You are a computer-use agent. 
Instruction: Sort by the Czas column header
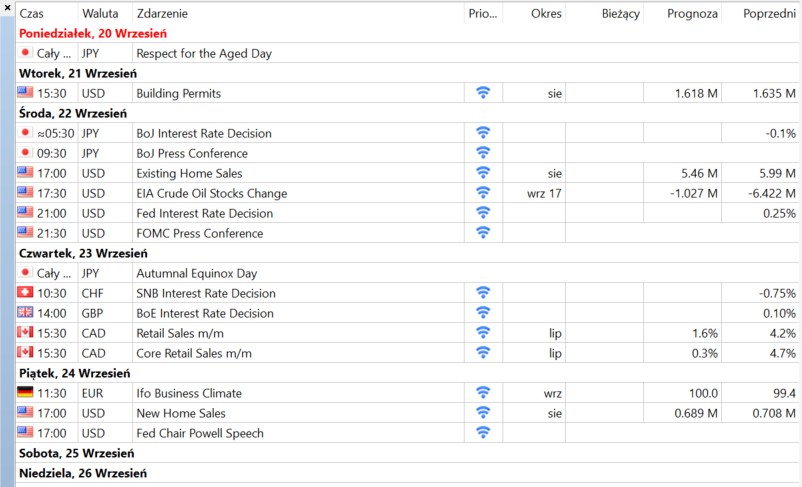pyautogui.click(x=31, y=14)
